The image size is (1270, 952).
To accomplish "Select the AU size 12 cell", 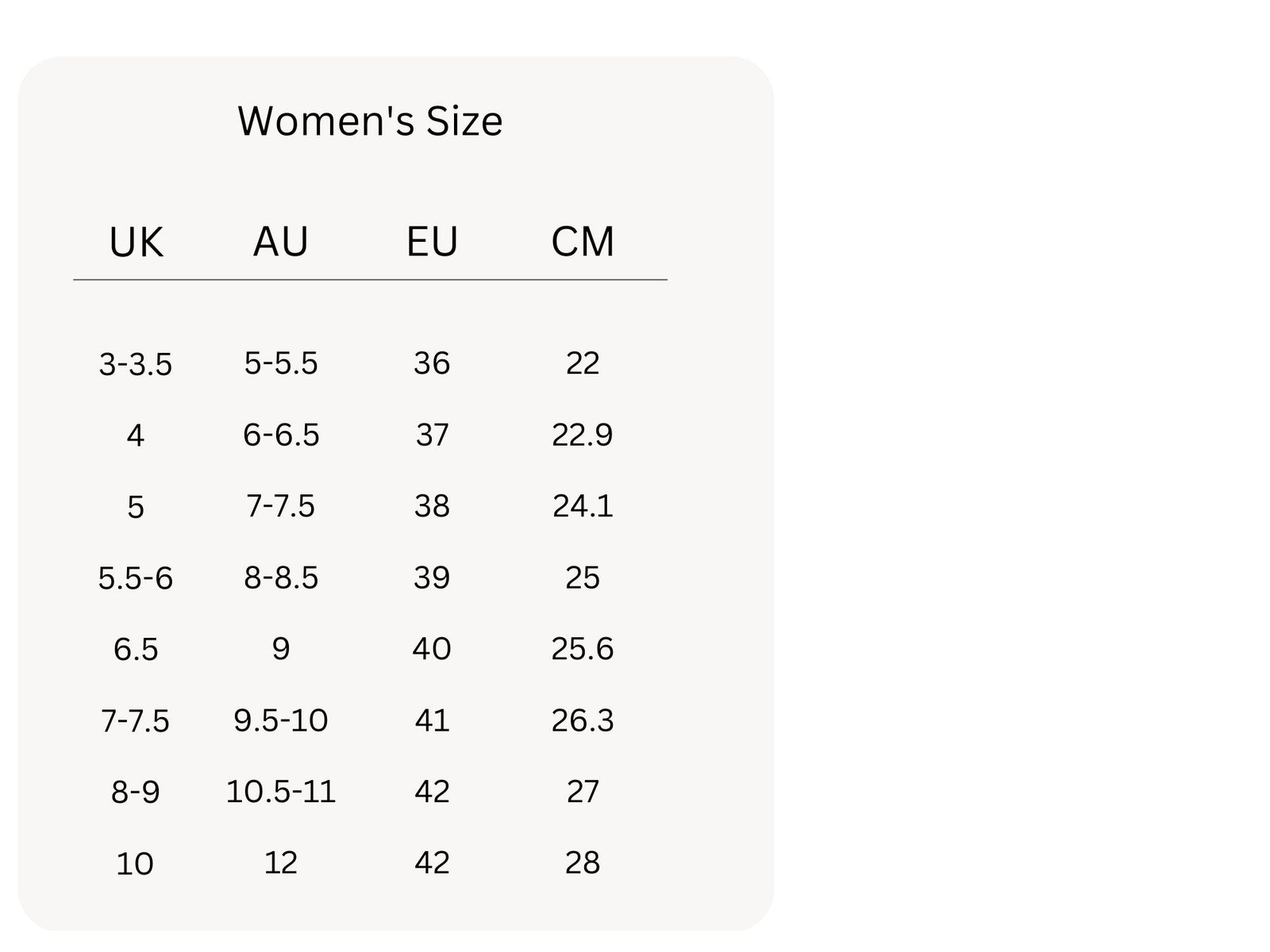I will click(x=281, y=863).
